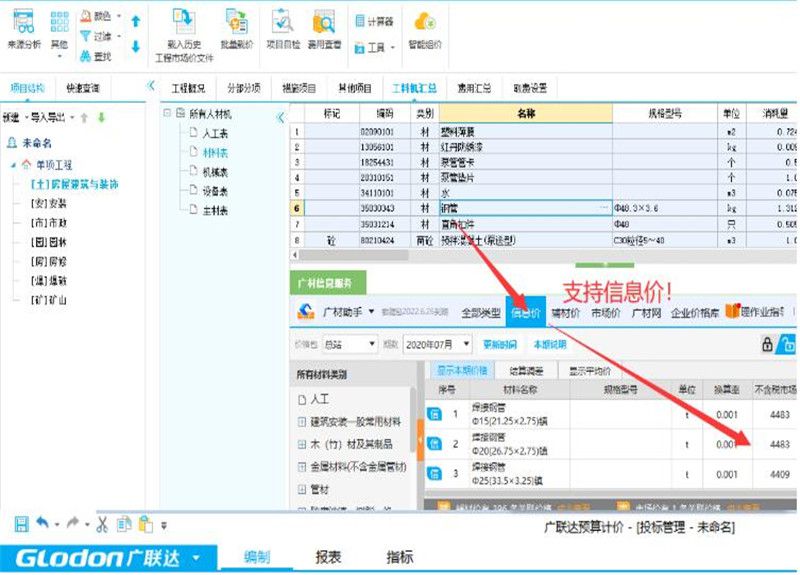Click the green down arrow beside 导入导出
Image resolution: width=800 pixels, height=575 pixels.
(x=102, y=118)
